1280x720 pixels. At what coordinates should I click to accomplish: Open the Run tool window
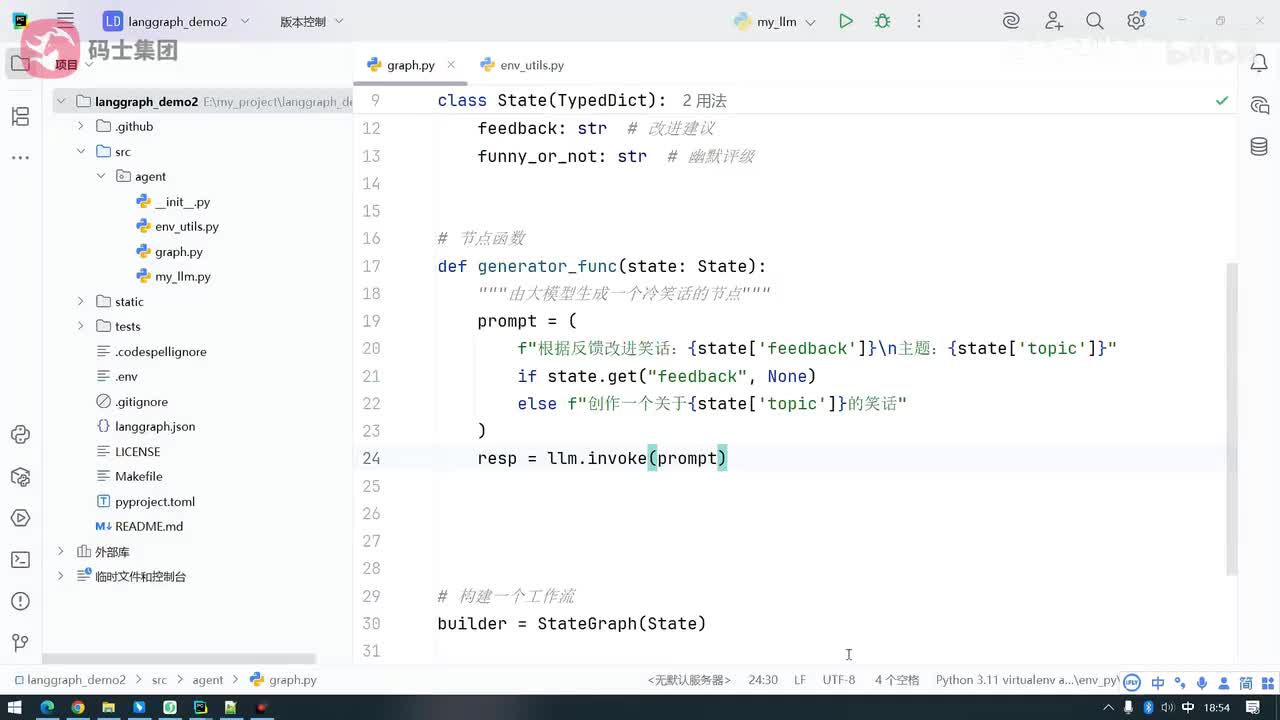coord(20,518)
